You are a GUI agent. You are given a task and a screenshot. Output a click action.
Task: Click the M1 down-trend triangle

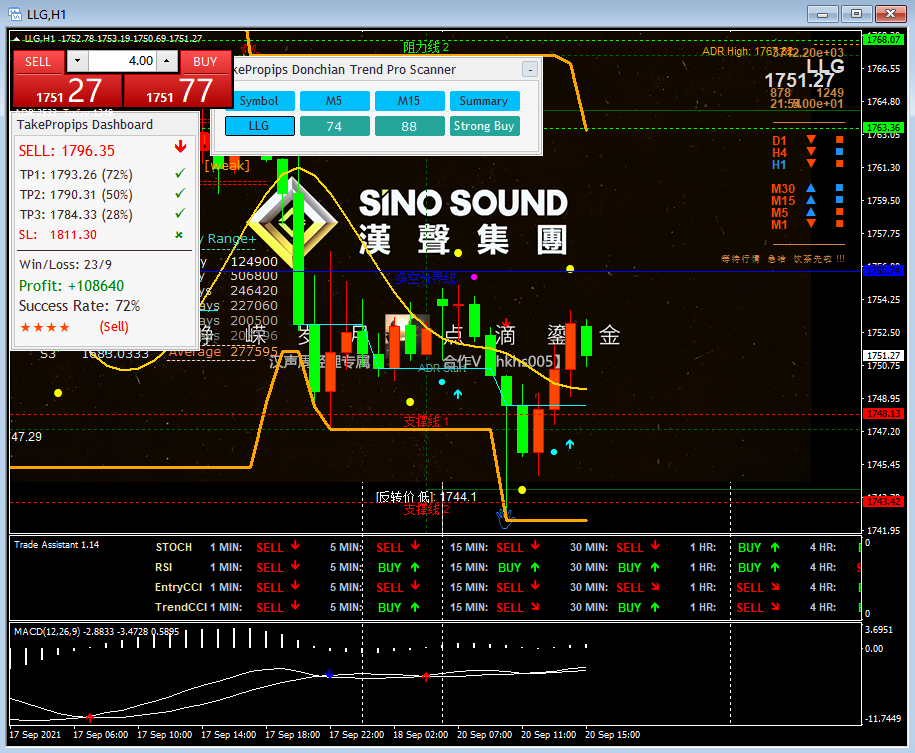[811, 224]
